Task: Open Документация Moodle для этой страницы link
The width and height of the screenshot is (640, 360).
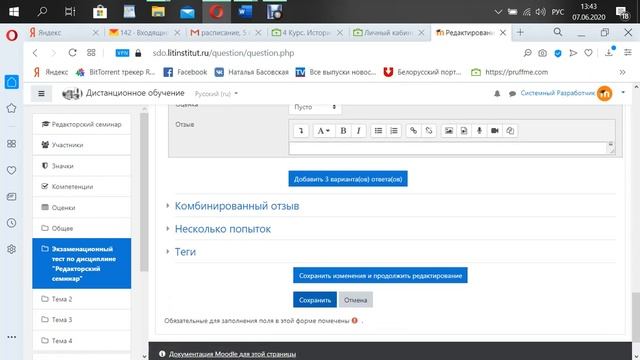Action: (232, 354)
